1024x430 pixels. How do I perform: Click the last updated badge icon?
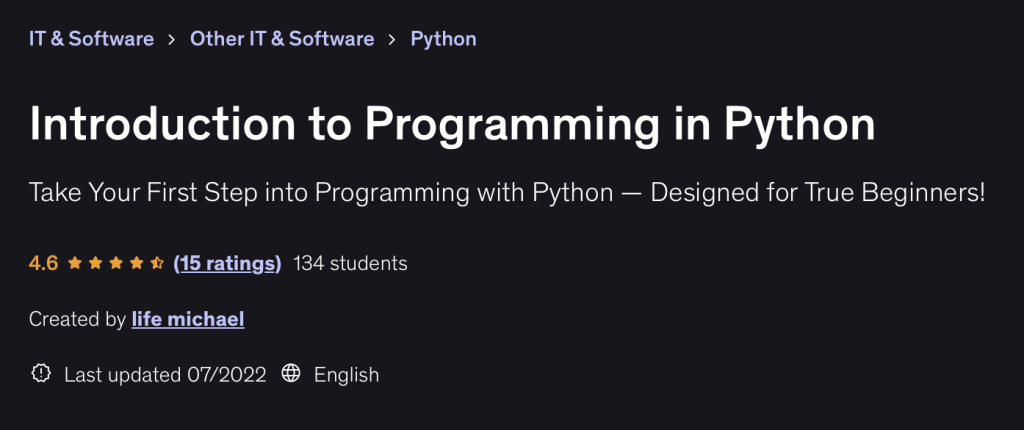point(41,374)
